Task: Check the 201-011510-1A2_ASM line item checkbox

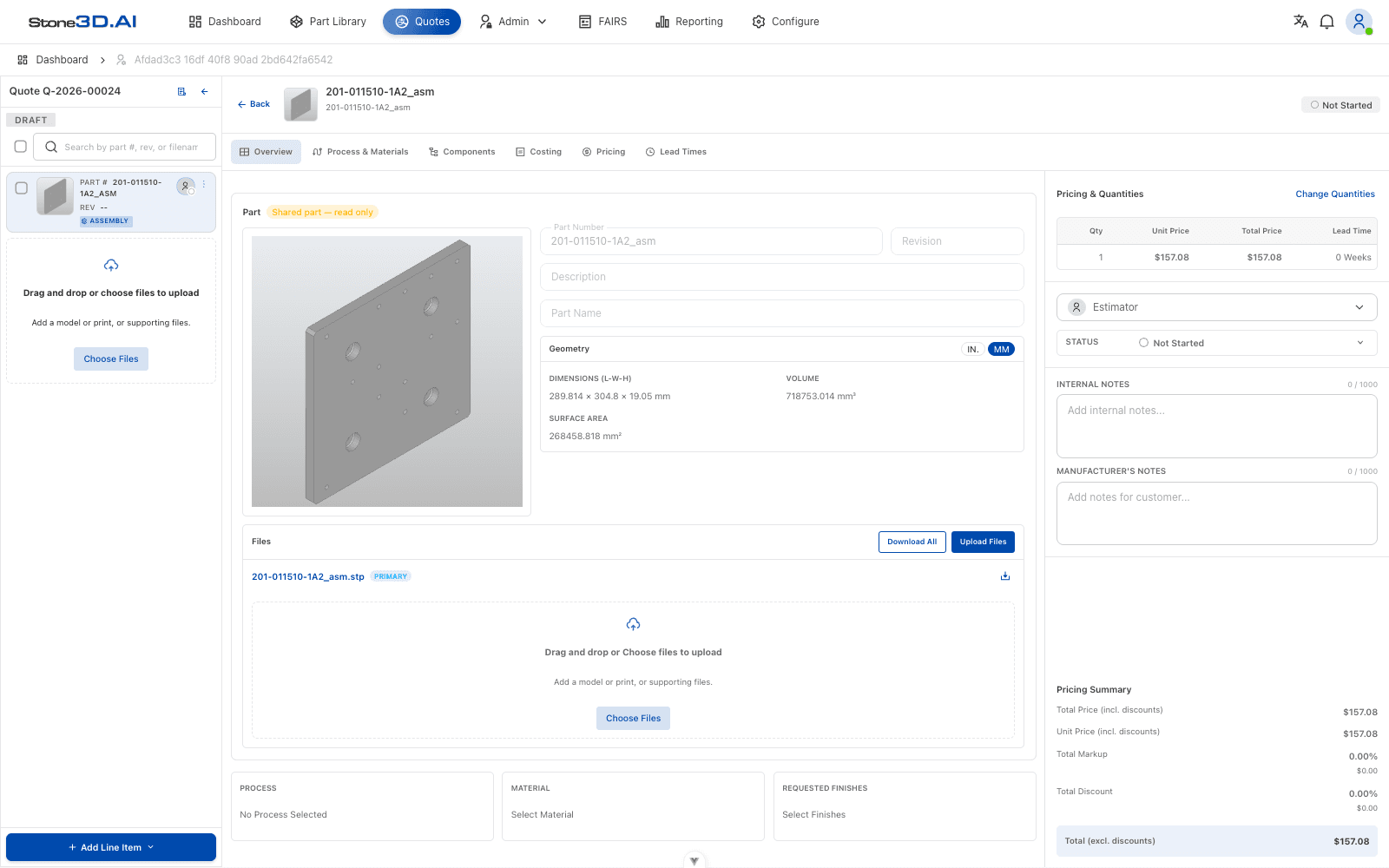Action: pyautogui.click(x=22, y=187)
